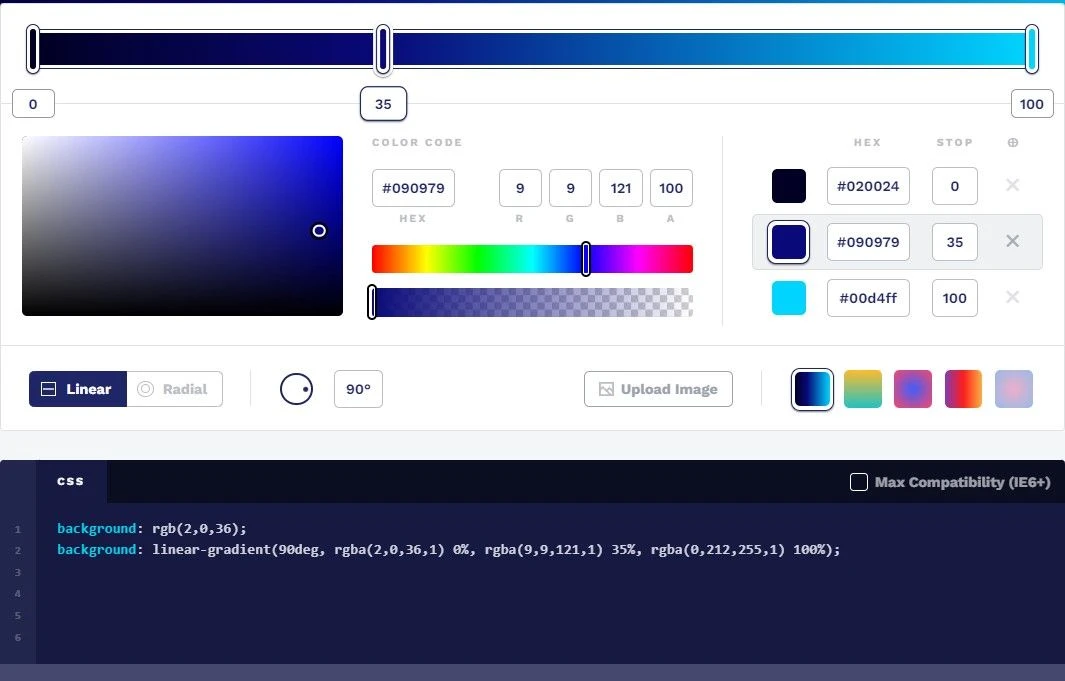Click the globe icon above the stop list
Image resolution: width=1065 pixels, height=681 pixels.
[x=1012, y=142]
